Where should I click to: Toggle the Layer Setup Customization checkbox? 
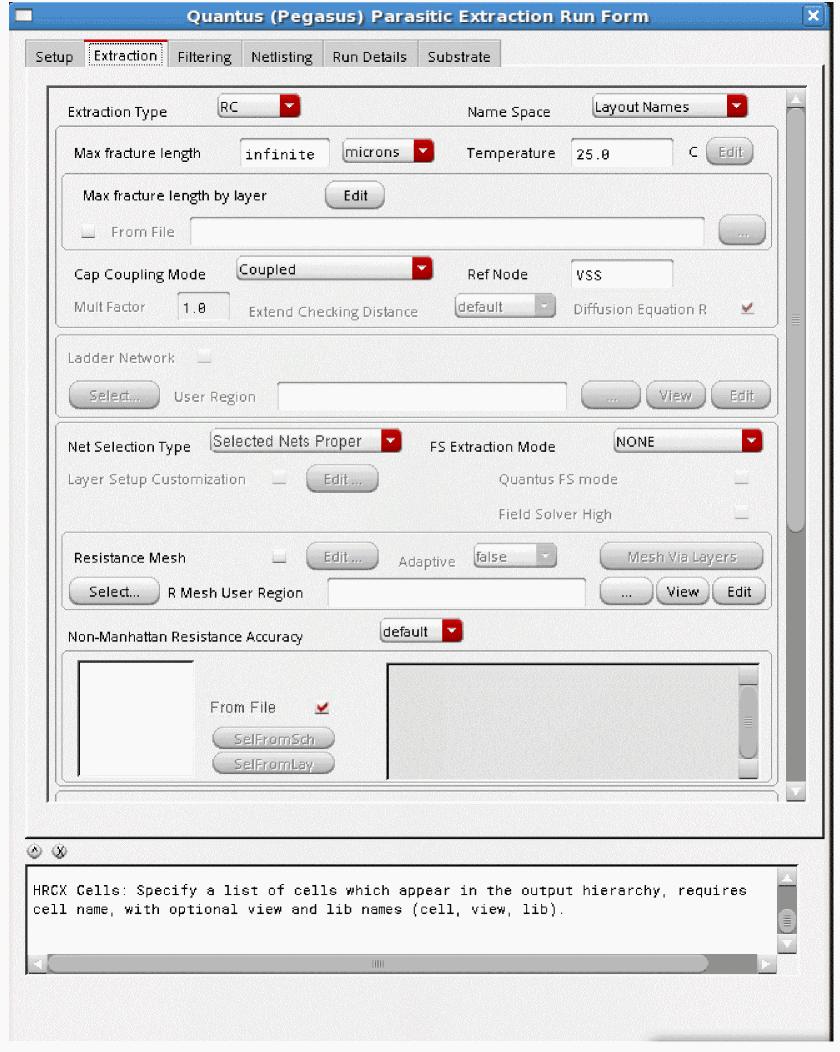point(279,479)
